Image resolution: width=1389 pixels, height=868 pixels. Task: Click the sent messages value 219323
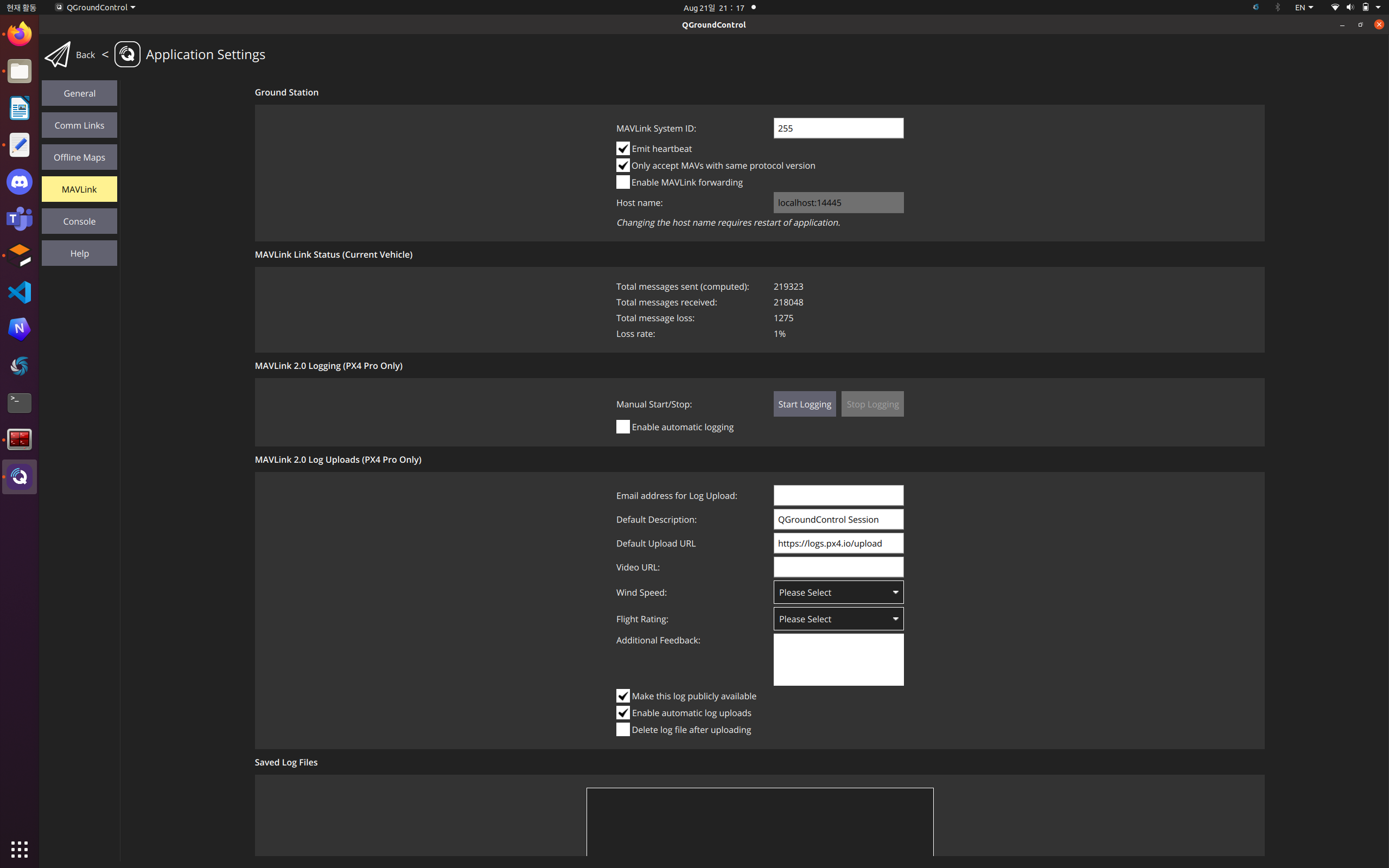[x=788, y=286]
